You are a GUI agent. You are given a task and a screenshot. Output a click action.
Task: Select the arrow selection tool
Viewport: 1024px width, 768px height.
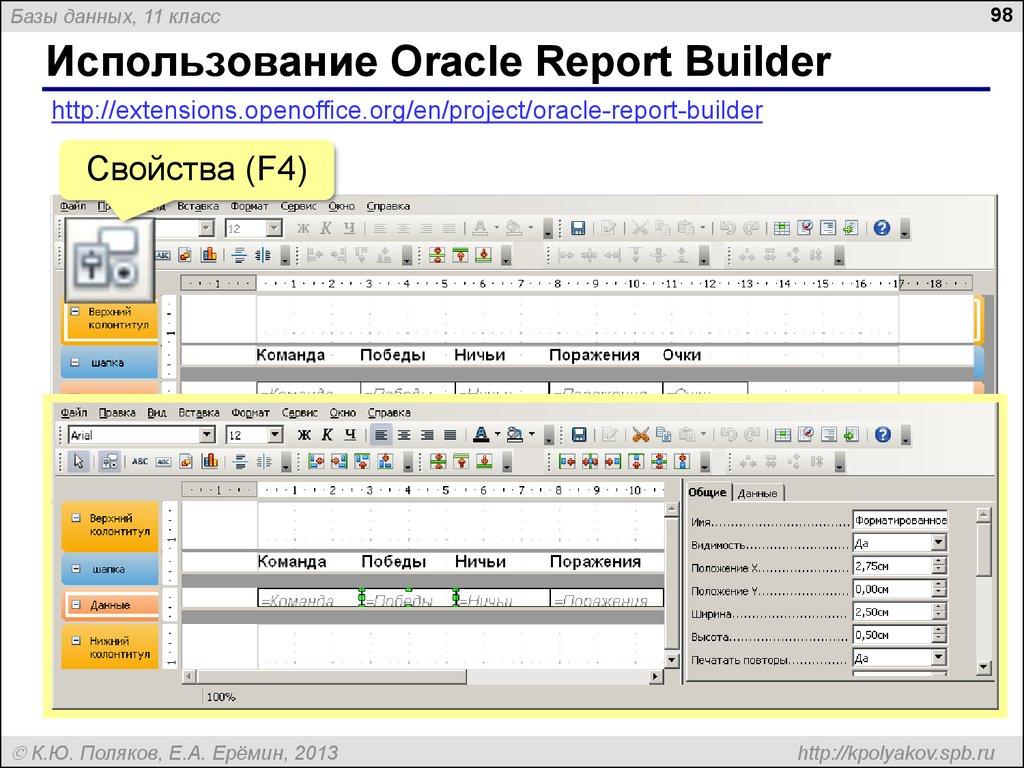point(79,462)
